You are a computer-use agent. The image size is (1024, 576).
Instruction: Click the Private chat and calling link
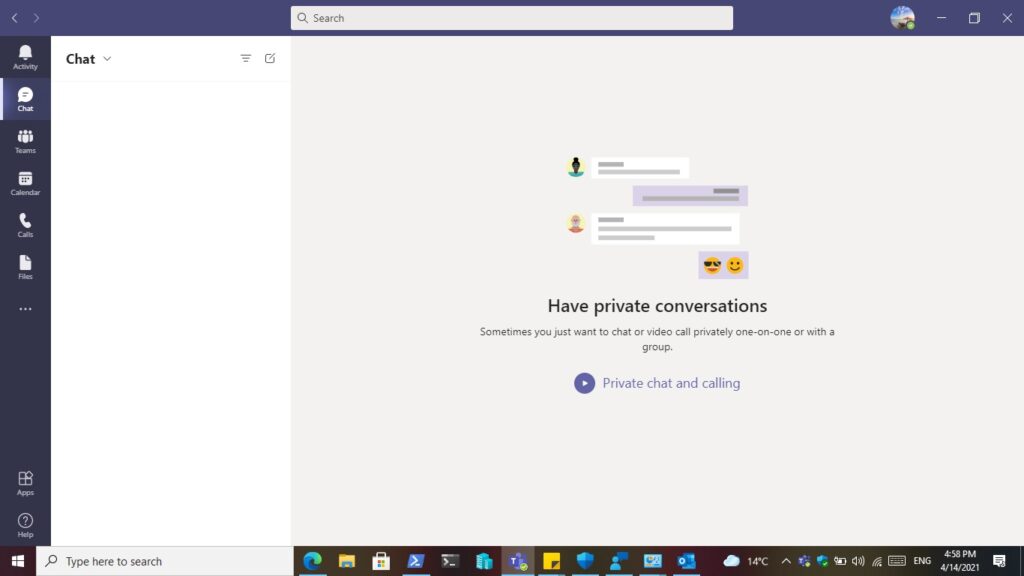[671, 383]
